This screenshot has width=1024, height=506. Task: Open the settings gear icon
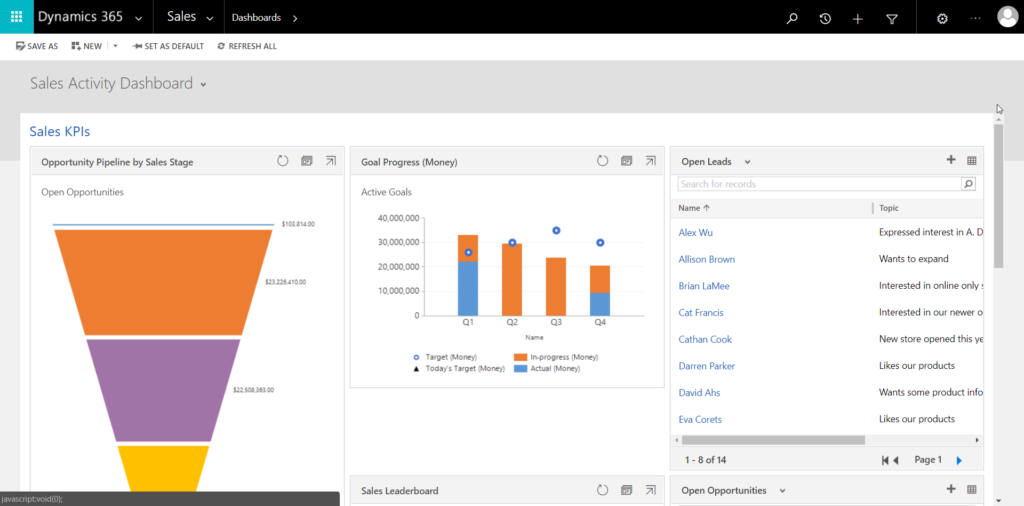click(x=941, y=18)
